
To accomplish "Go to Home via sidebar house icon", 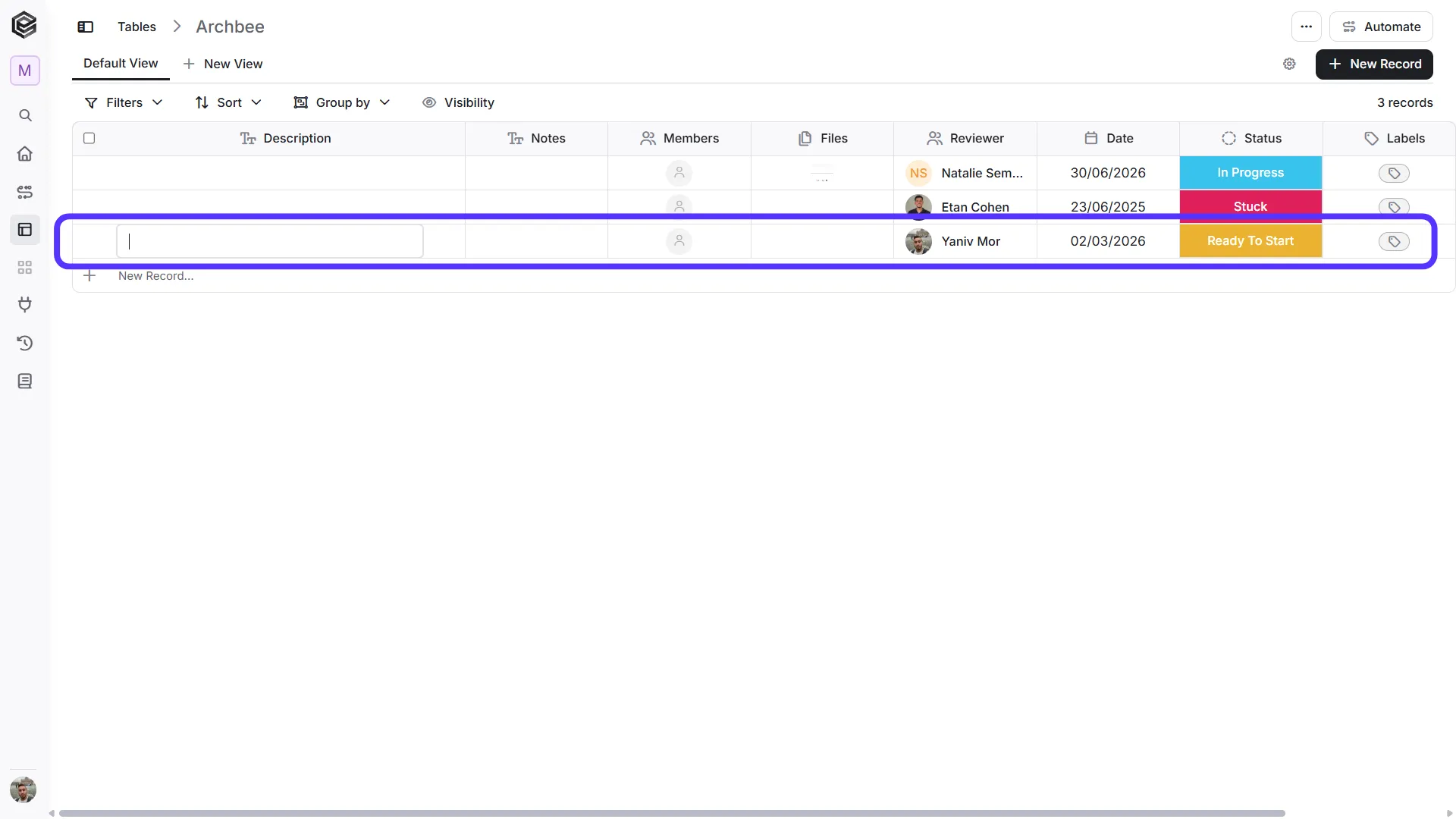I will pos(25,154).
